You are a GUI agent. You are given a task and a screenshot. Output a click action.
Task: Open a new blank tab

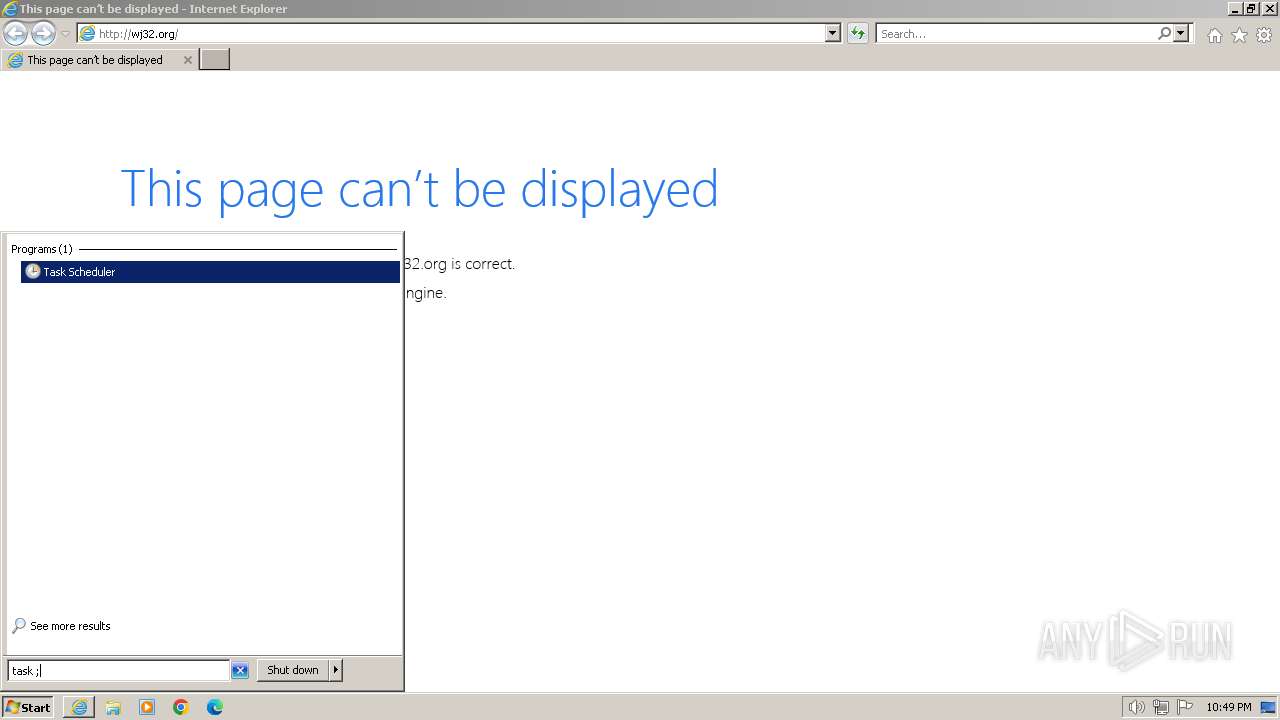pyautogui.click(x=215, y=59)
